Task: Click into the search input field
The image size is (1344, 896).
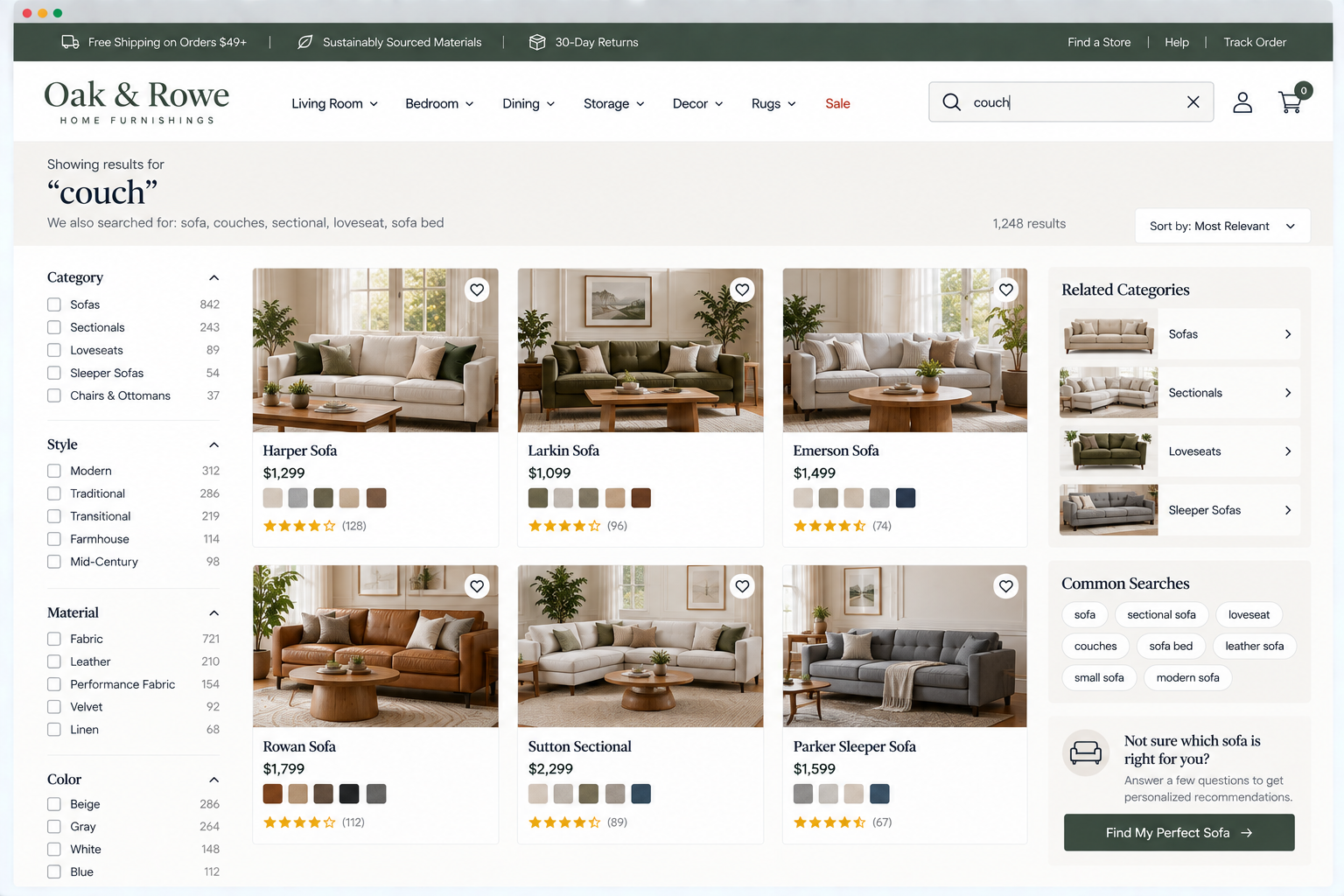Action: (x=1072, y=102)
